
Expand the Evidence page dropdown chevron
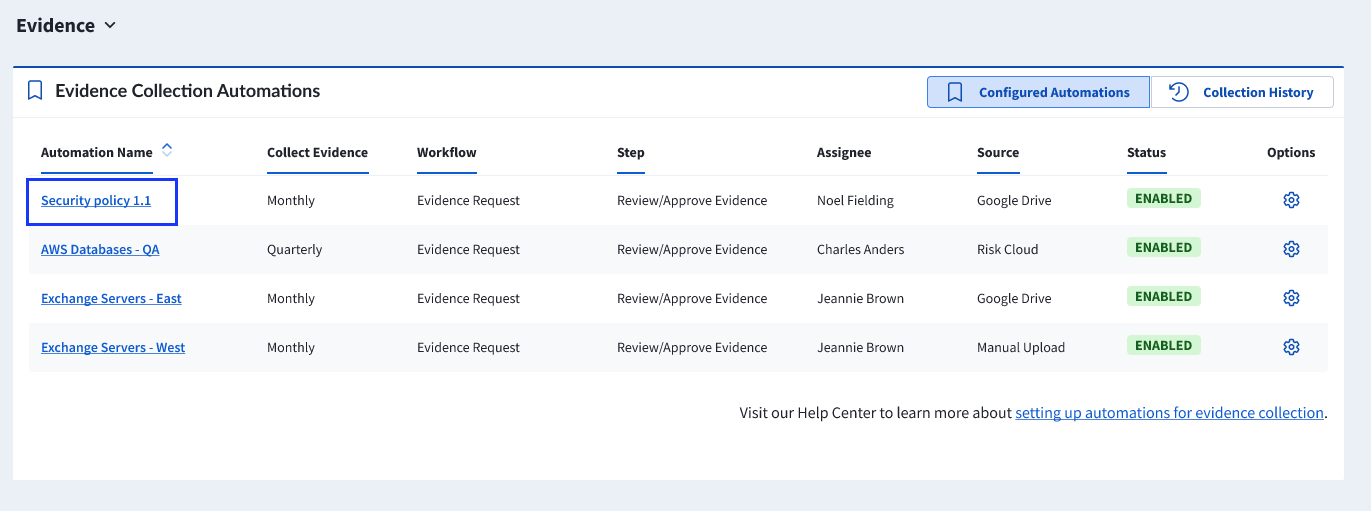coord(110,25)
